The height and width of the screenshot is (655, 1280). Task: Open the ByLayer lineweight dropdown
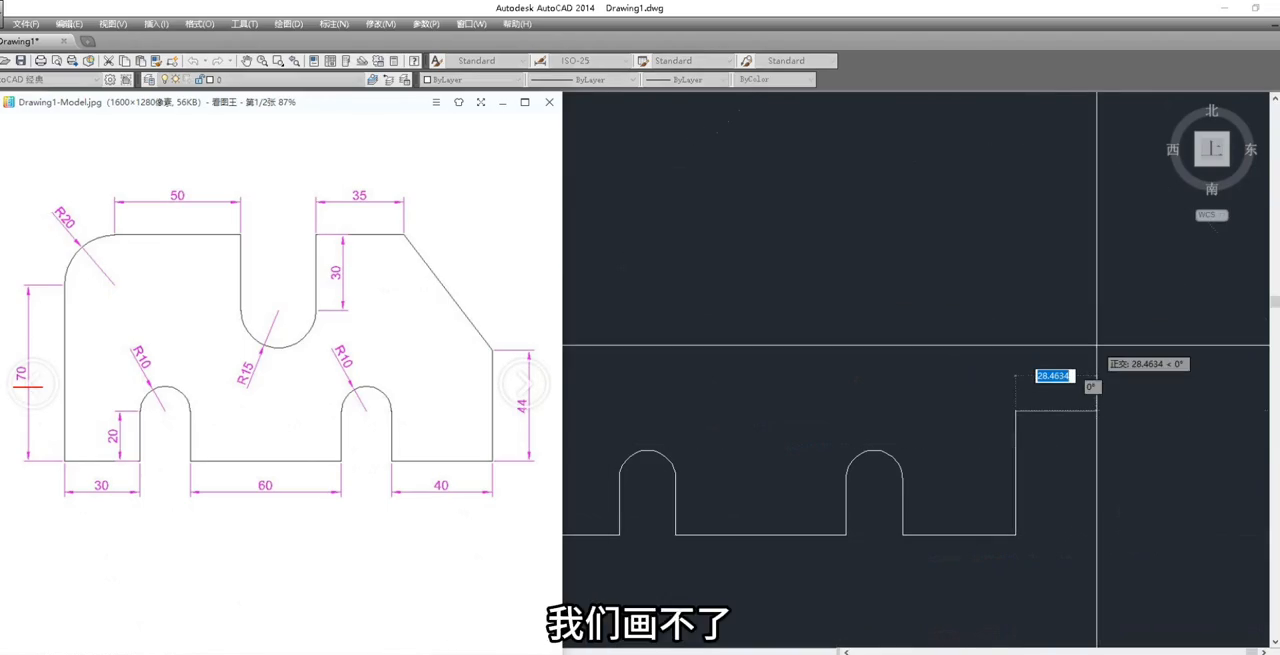tap(686, 80)
